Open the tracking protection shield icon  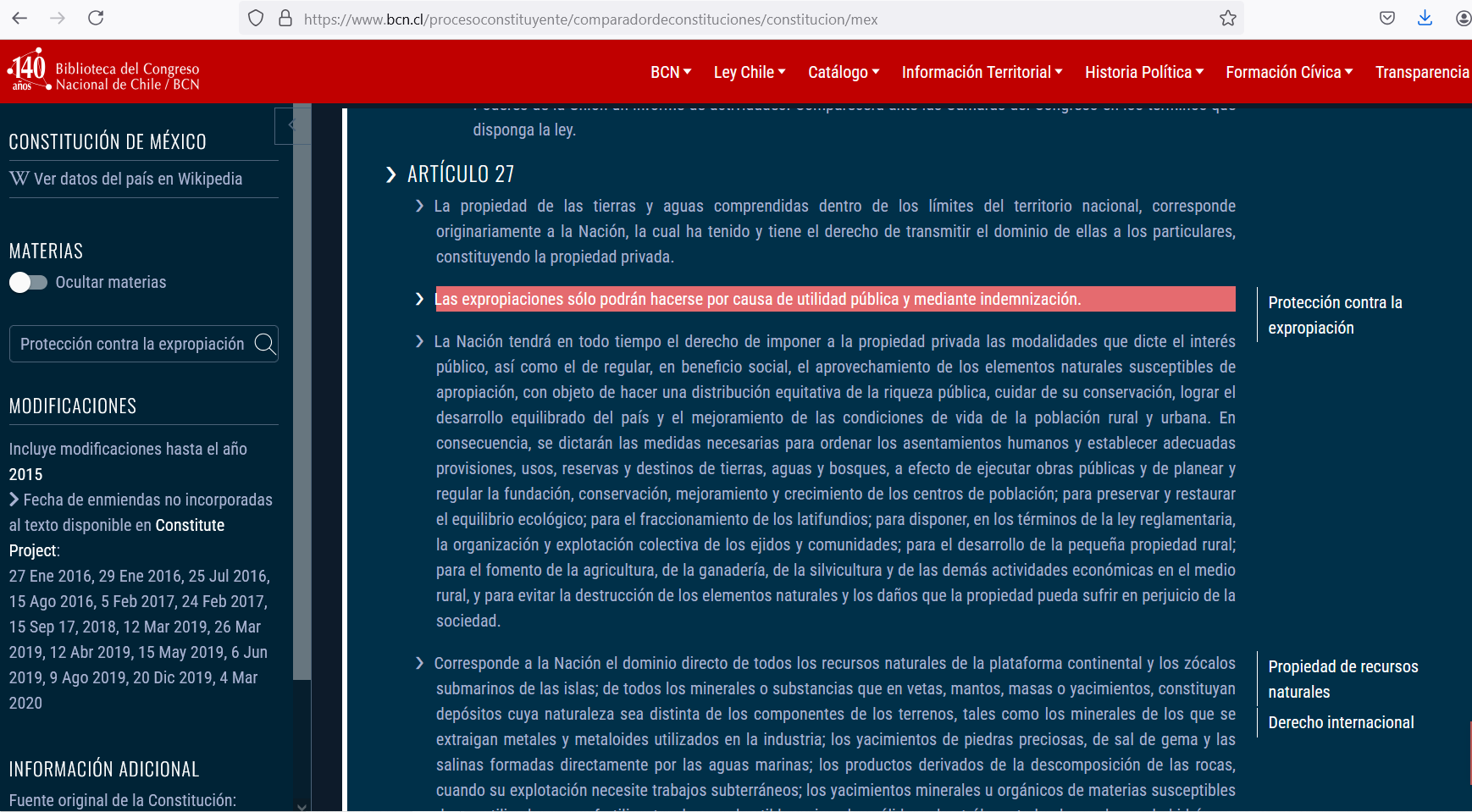pos(256,18)
